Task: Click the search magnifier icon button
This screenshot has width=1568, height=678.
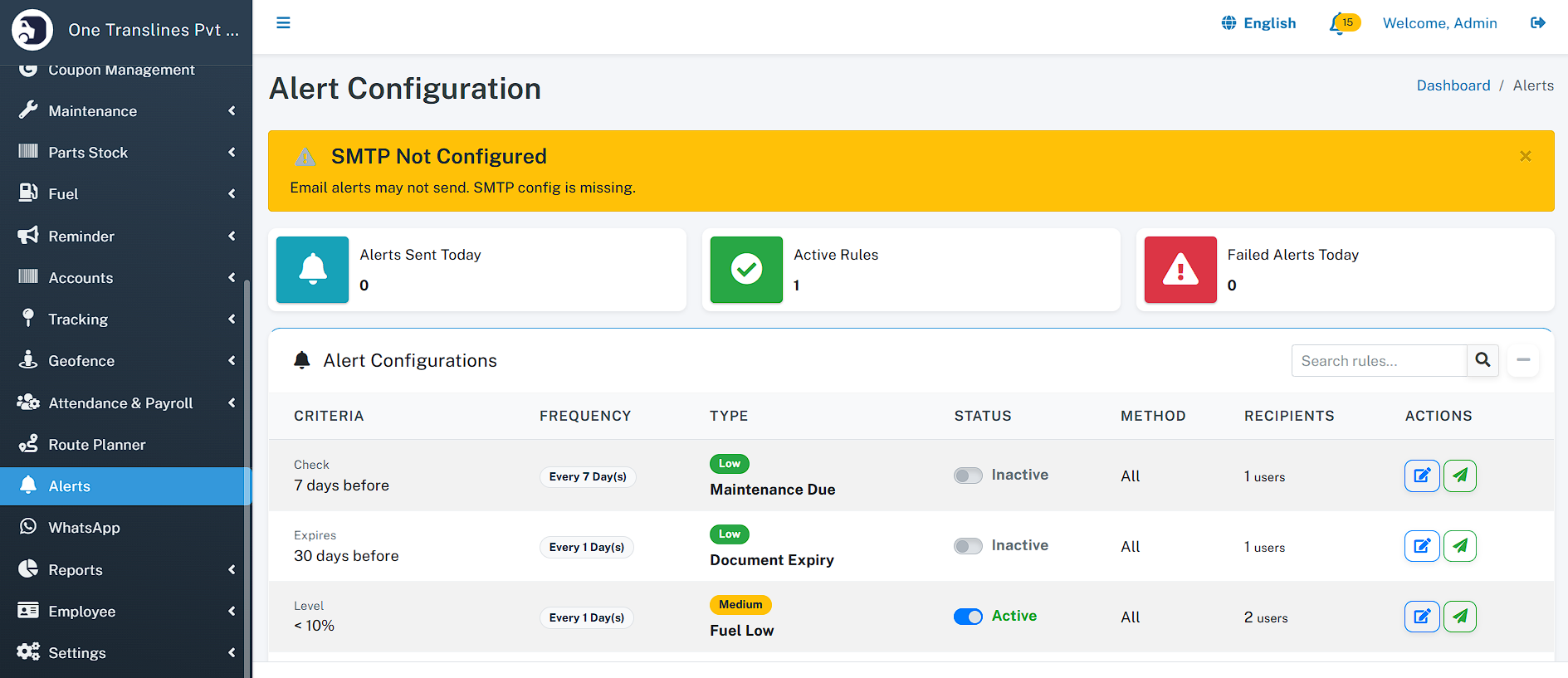Action: click(1483, 360)
